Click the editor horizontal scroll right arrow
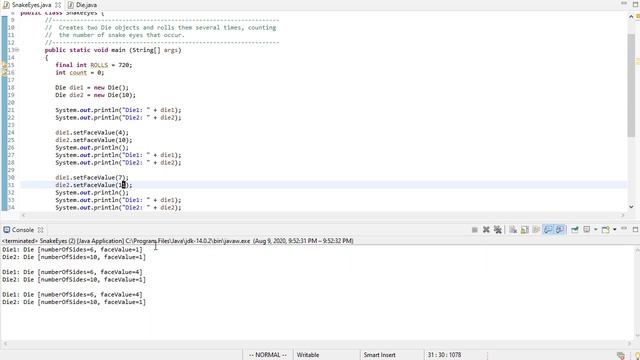This screenshot has height=360, width=640. pos(623,215)
